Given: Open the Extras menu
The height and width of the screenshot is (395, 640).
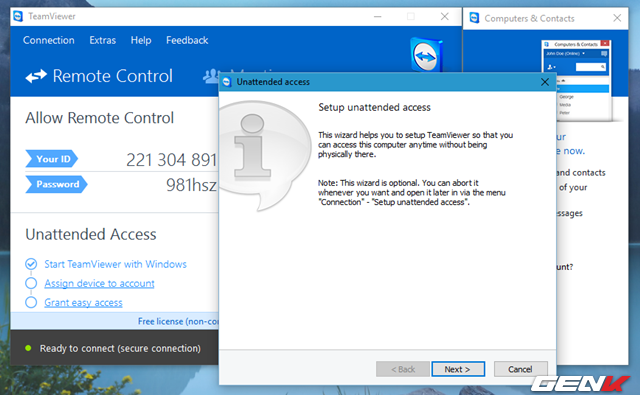Looking at the screenshot, I should coord(102,40).
